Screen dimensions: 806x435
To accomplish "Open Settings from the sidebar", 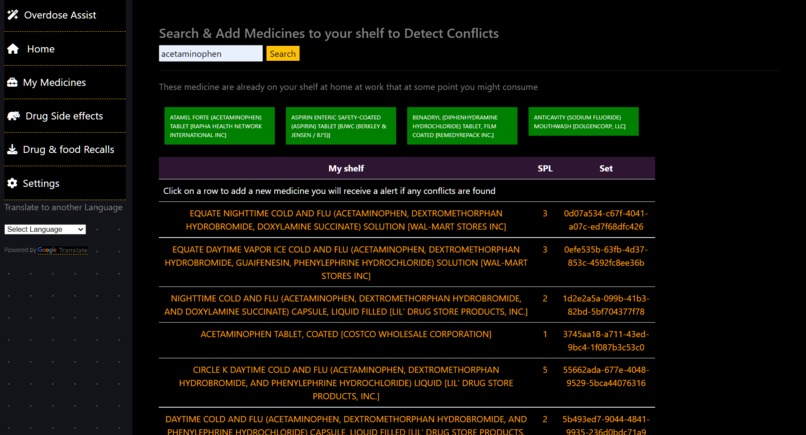I will click(x=65, y=183).
